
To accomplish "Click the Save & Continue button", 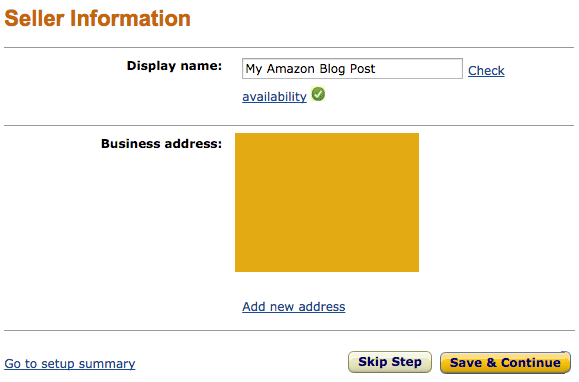I will tap(505, 363).
